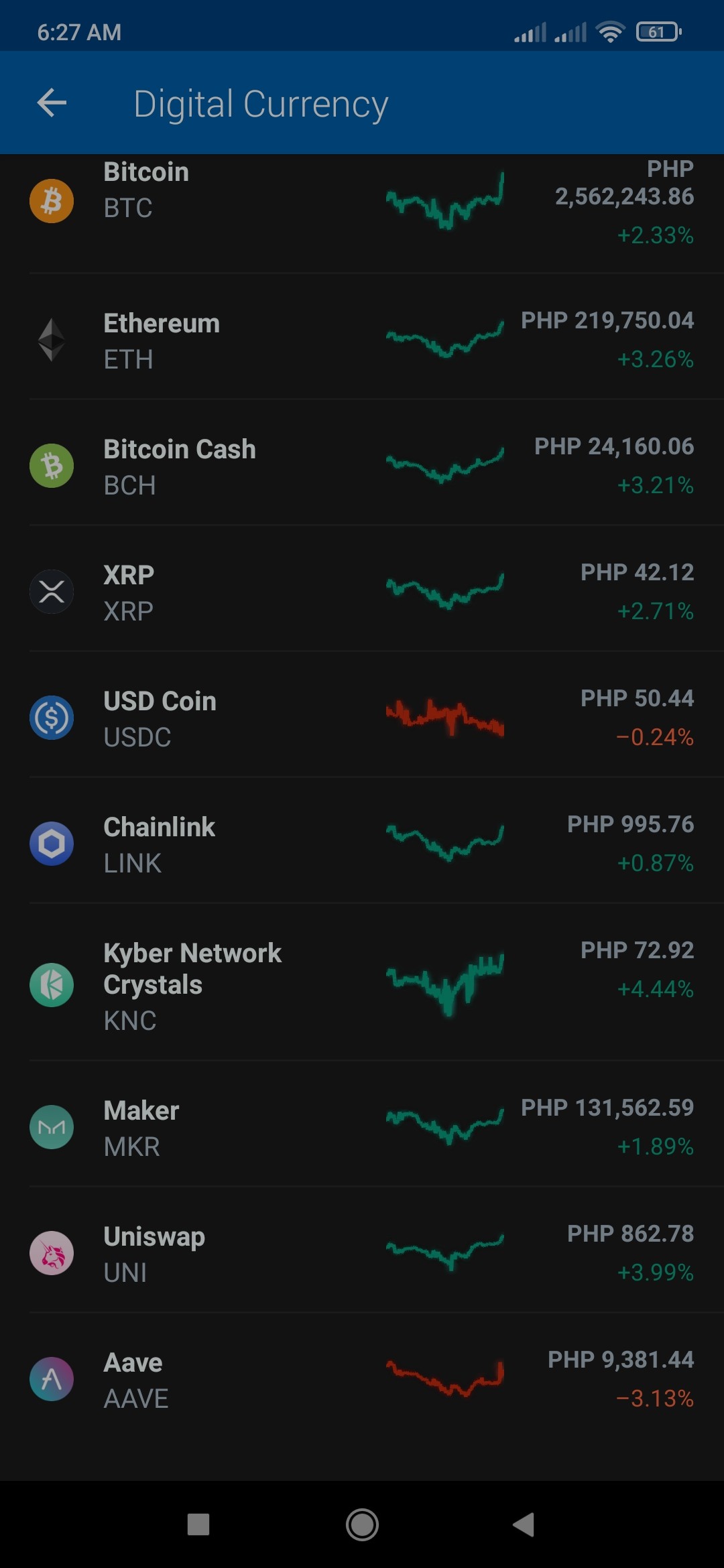The width and height of the screenshot is (724, 1568).
Task: Select the PHP 24,160.06 Bitcoin Cash price
Action: point(614,446)
